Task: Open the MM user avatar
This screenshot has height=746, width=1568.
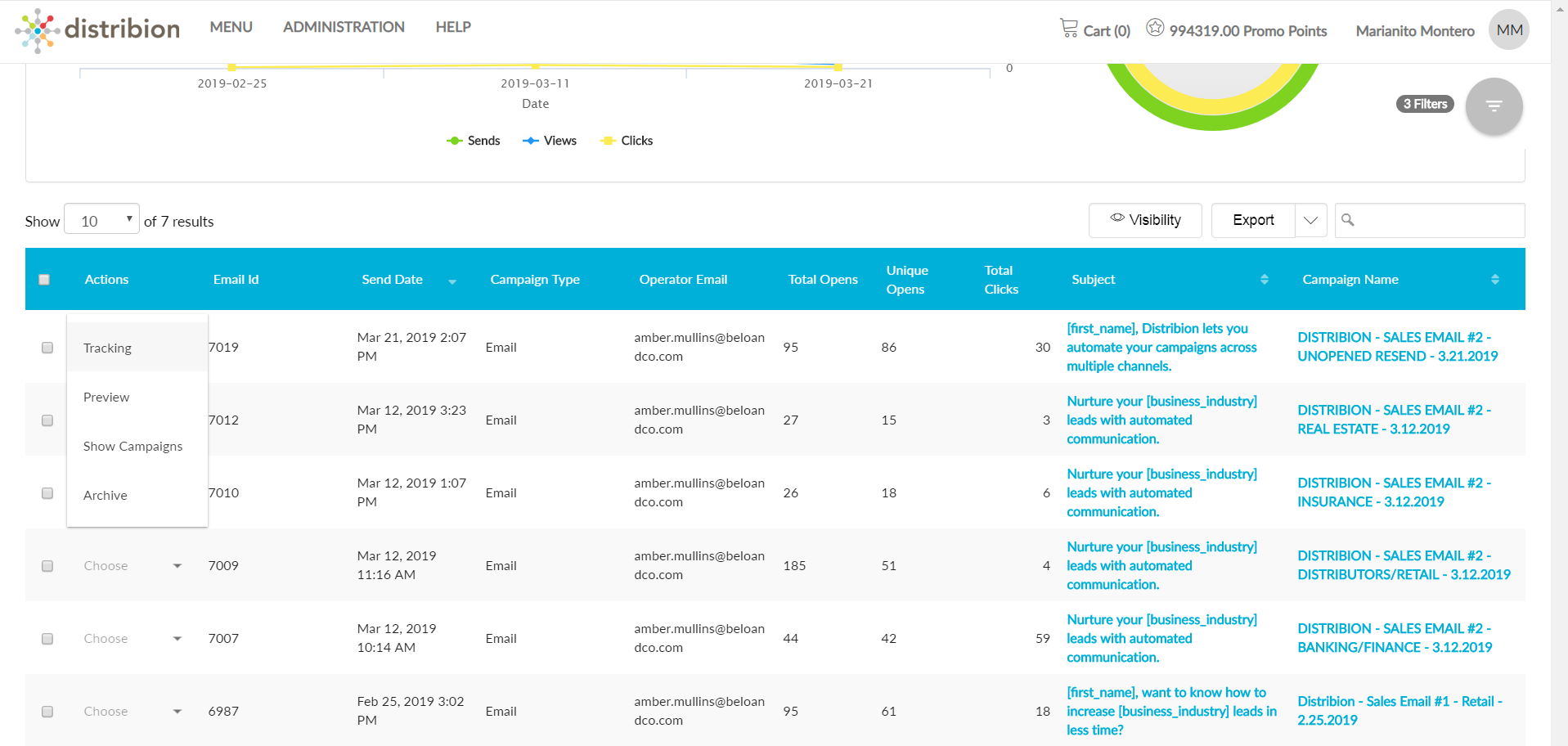Action: pyautogui.click(x=1508, y=30)
